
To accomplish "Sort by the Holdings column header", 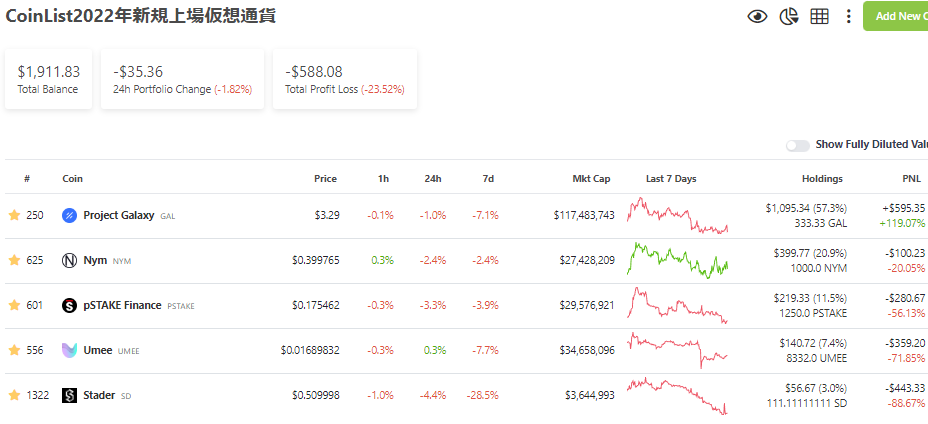I will pyautogui.click(x=822, y=179).
